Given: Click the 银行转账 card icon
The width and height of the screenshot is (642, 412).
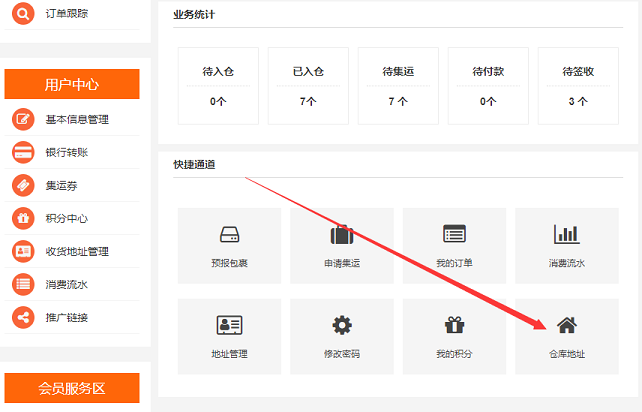Looking at the screenshot, I should [23, 153].
